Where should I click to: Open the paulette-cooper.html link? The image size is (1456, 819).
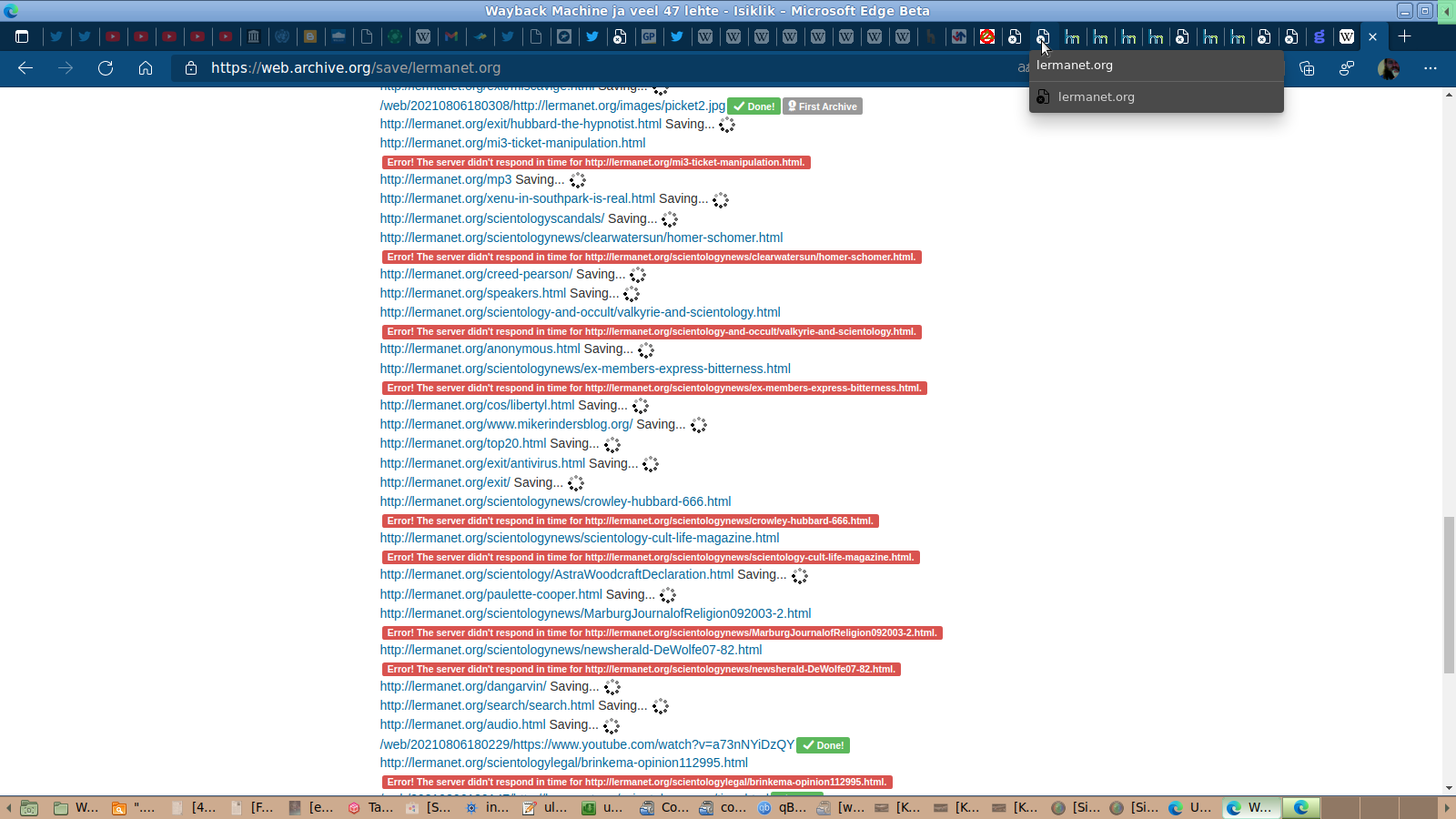point(491,595)
